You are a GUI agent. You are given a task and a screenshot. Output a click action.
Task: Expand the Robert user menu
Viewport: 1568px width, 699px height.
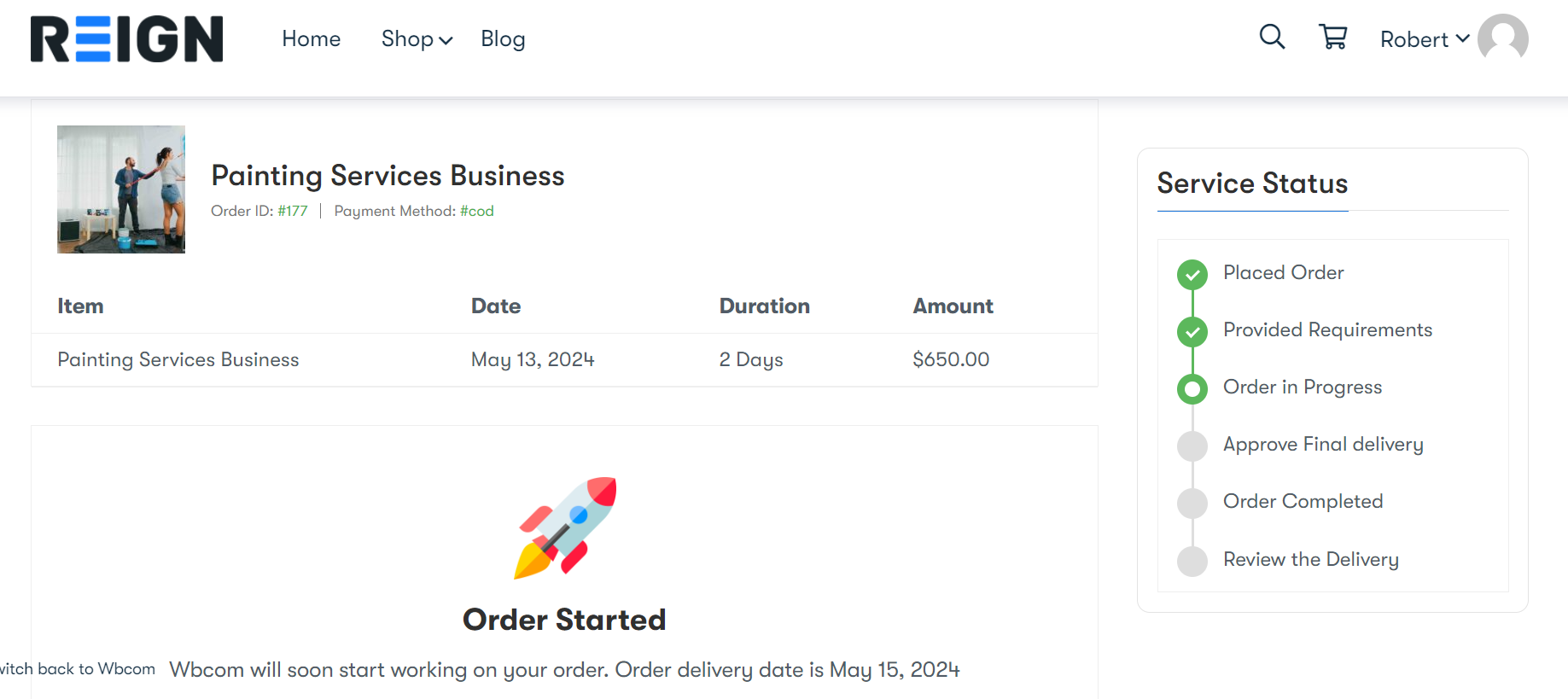(1425, 39)
